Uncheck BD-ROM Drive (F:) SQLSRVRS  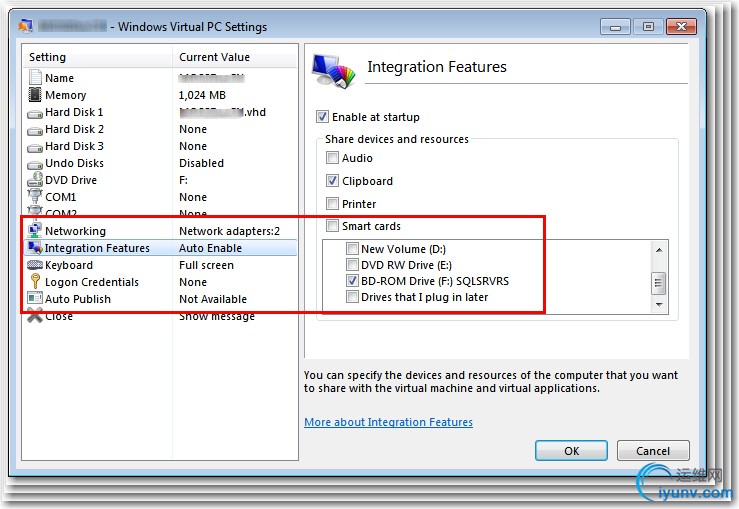(352, 281)
